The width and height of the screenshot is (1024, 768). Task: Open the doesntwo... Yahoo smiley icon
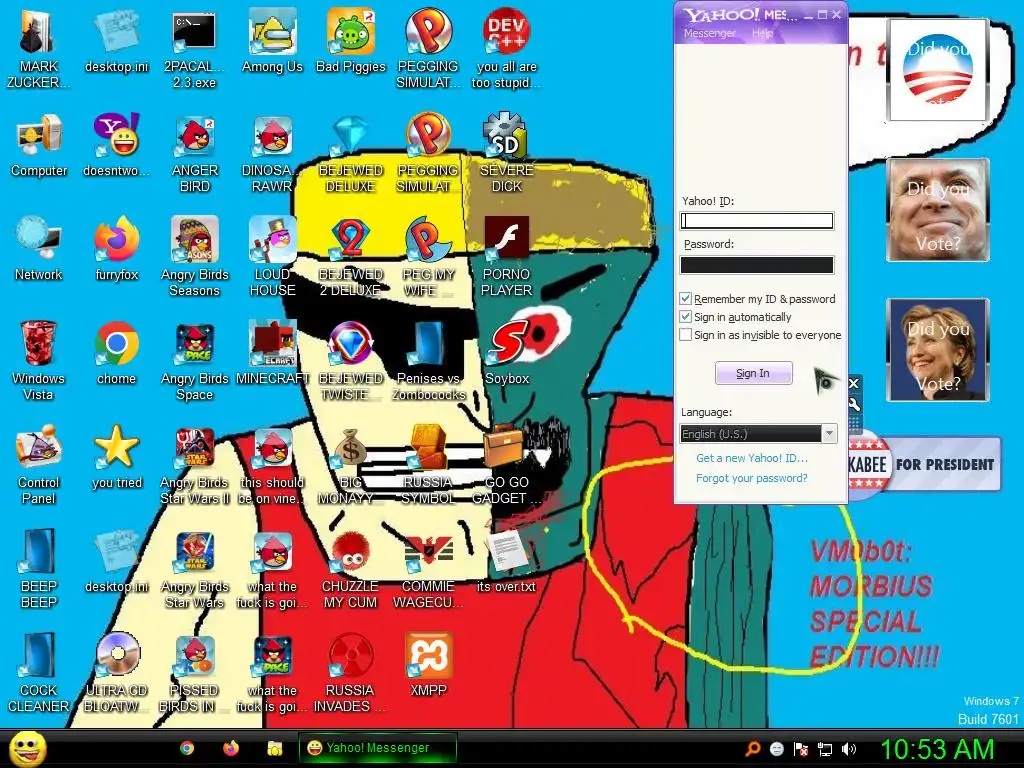pyautogui.click(x=116, y=145)
